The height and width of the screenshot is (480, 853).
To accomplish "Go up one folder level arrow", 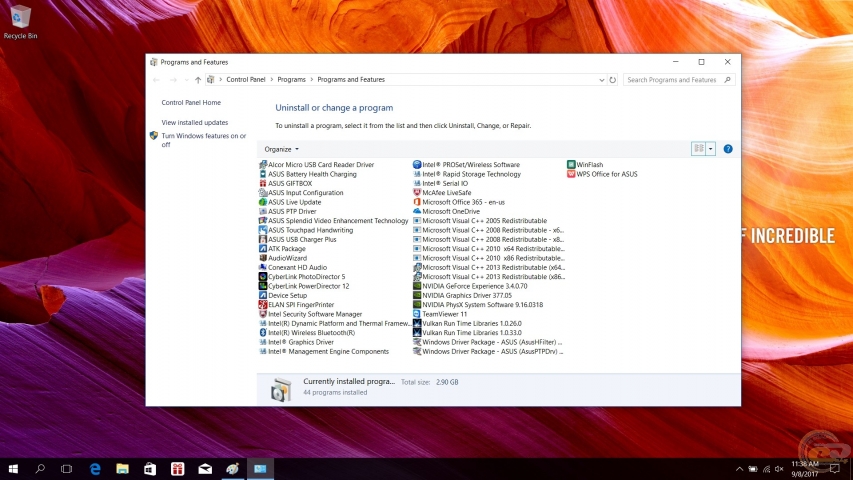I will point(198,79).
